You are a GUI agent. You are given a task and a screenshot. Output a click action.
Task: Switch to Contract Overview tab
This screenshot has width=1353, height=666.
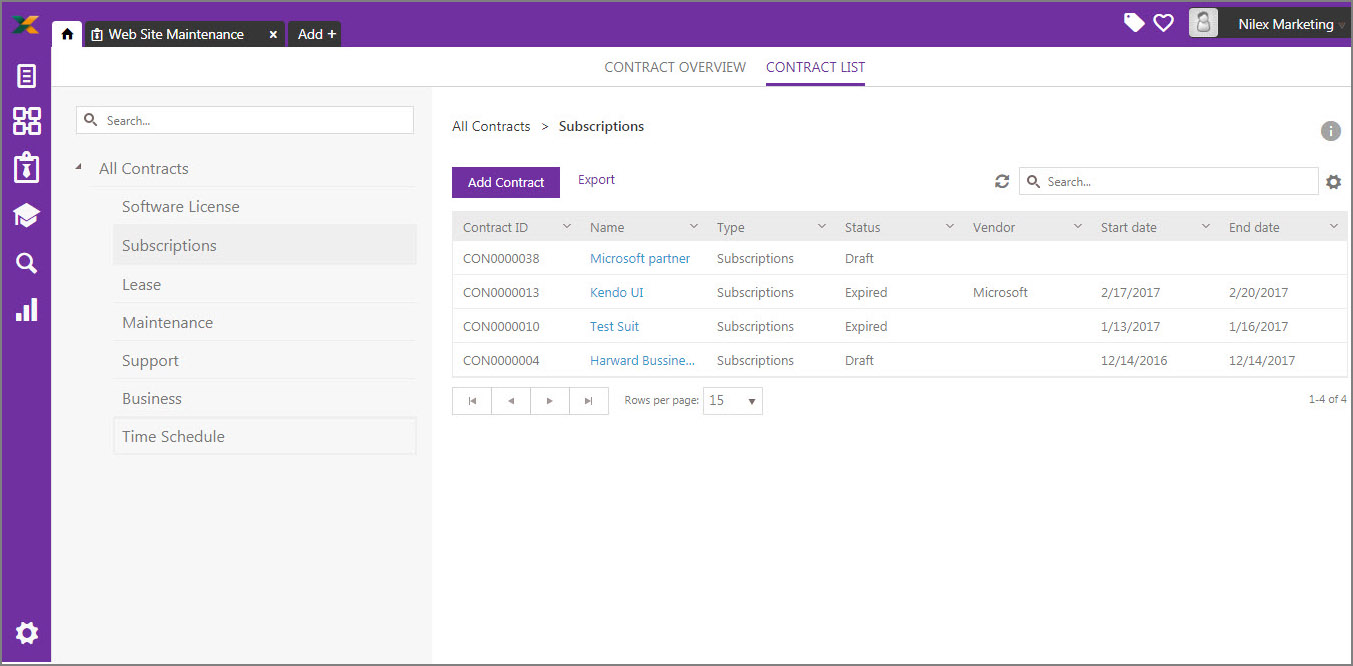pos(675,67)
